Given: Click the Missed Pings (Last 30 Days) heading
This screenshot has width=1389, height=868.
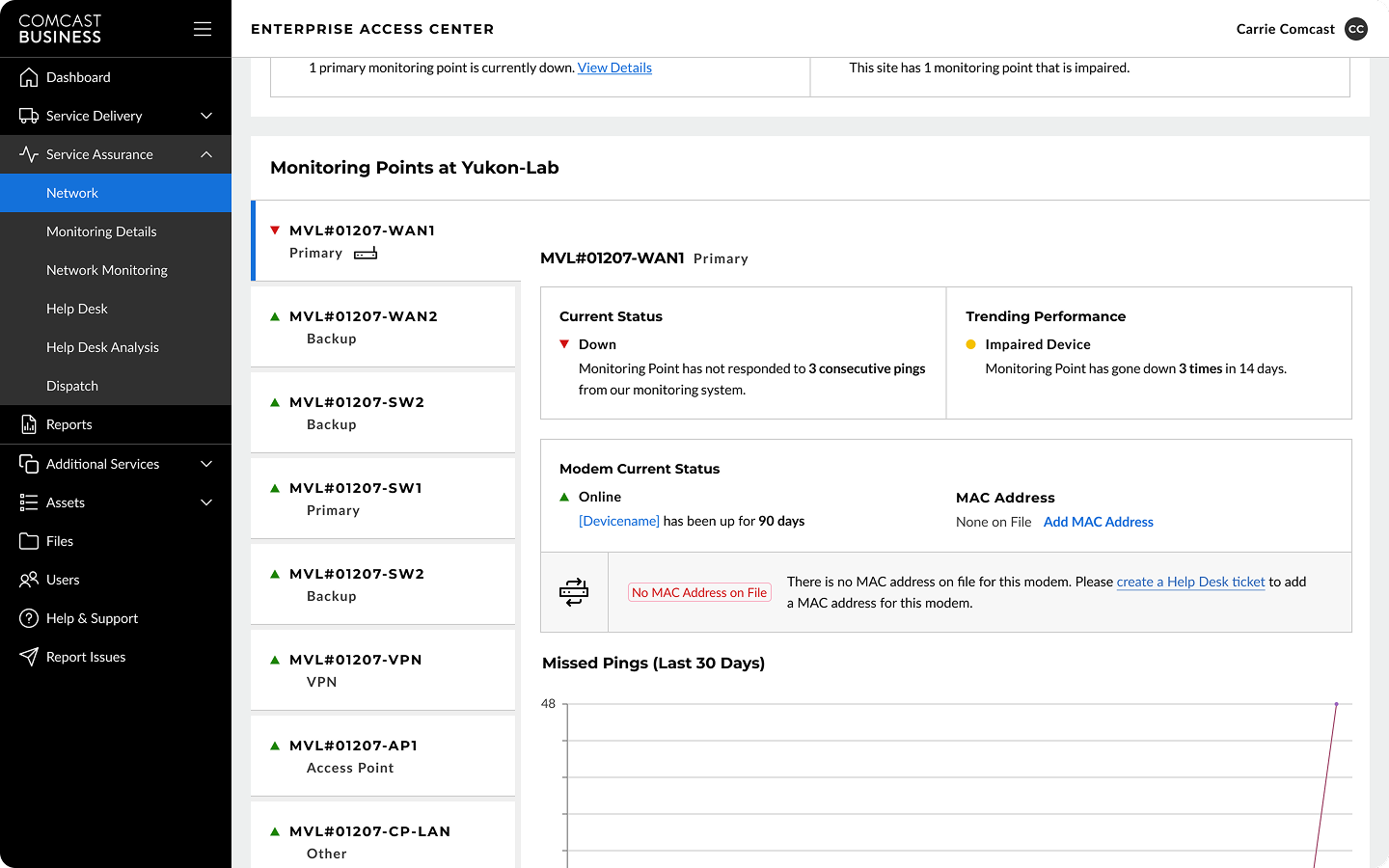Looking at the screenshot, I should pos(653,663).
